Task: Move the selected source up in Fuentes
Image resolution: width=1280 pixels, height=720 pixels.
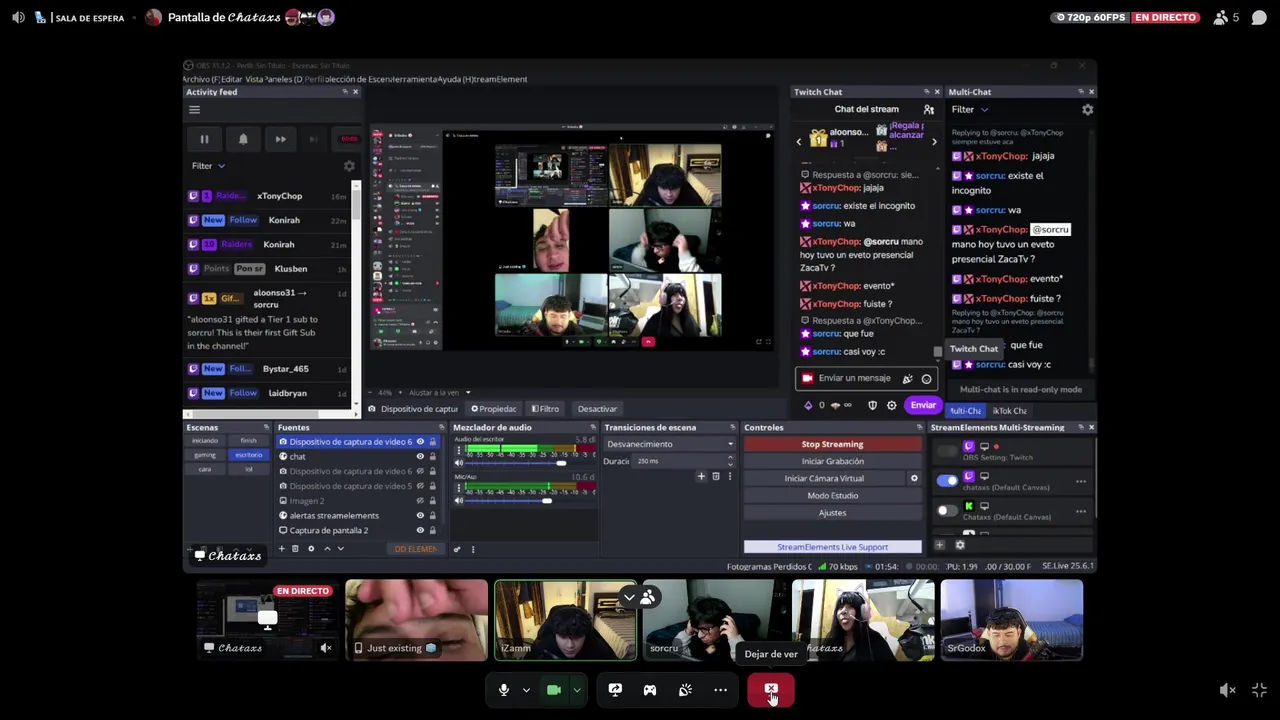Action: pyautogui.click(x=327, y=548)
